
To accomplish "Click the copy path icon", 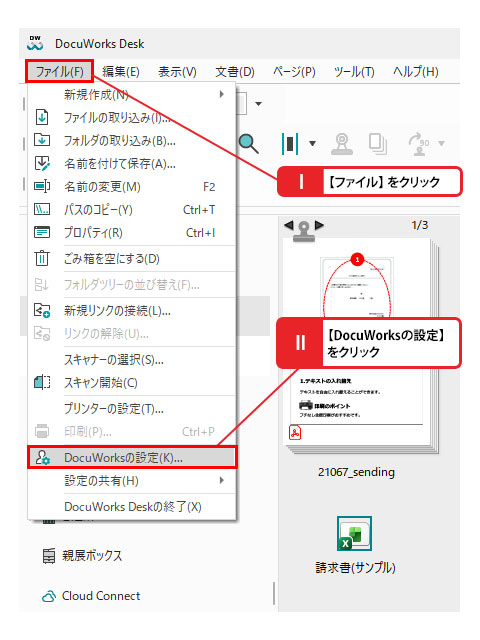I will (x=42, y=209).
